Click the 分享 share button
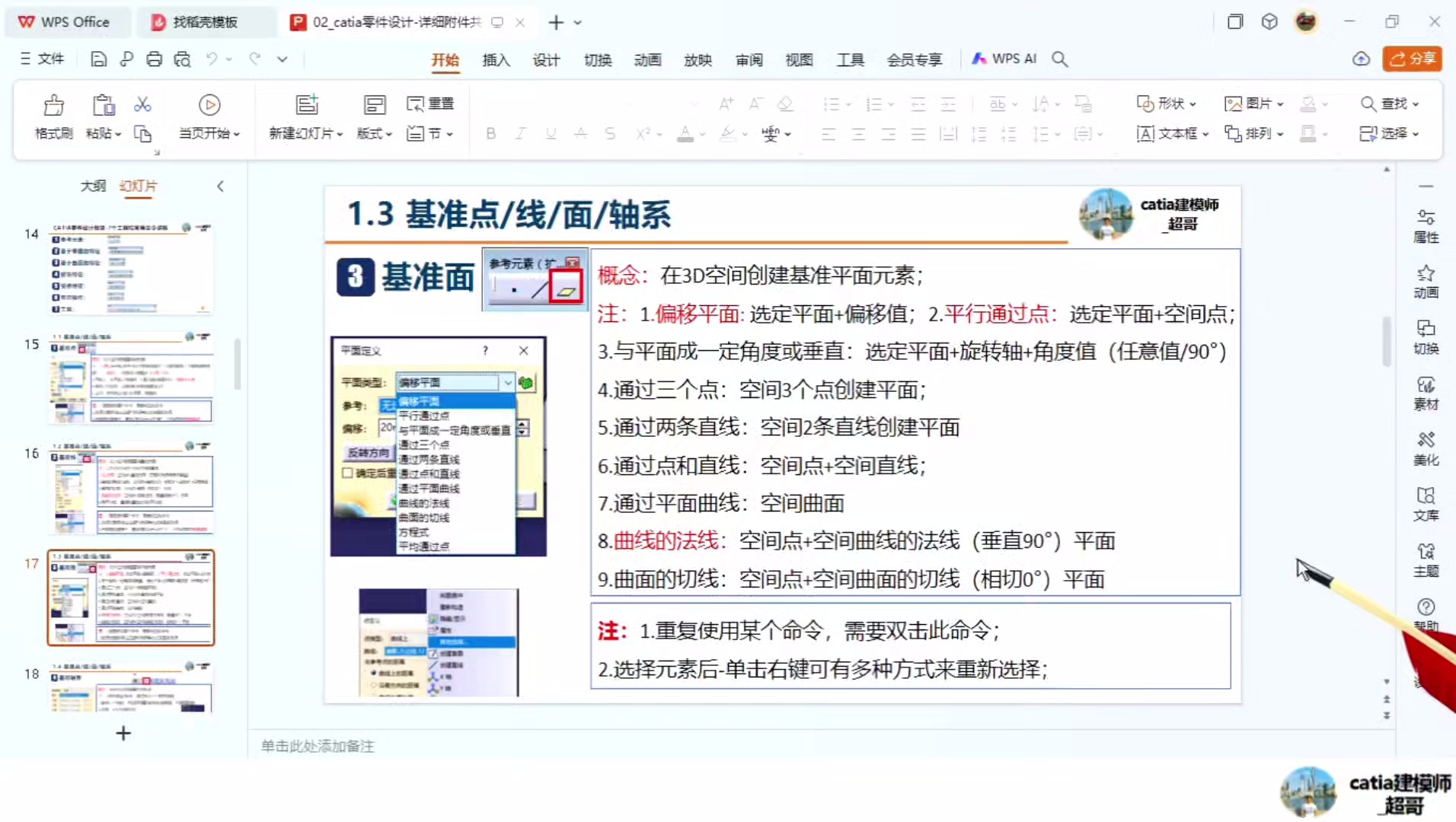Screen dimensions: 1456x822 coord(1413,59)
